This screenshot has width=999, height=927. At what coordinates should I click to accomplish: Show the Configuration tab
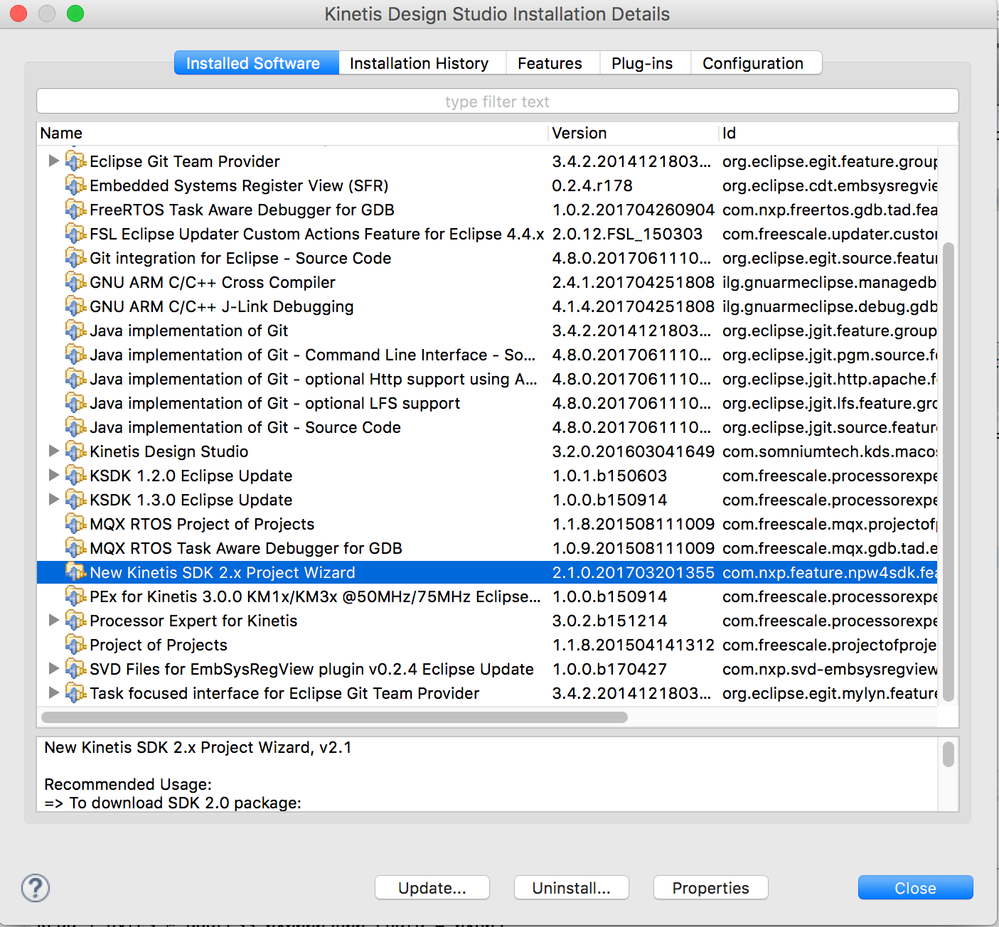(756, 63)
